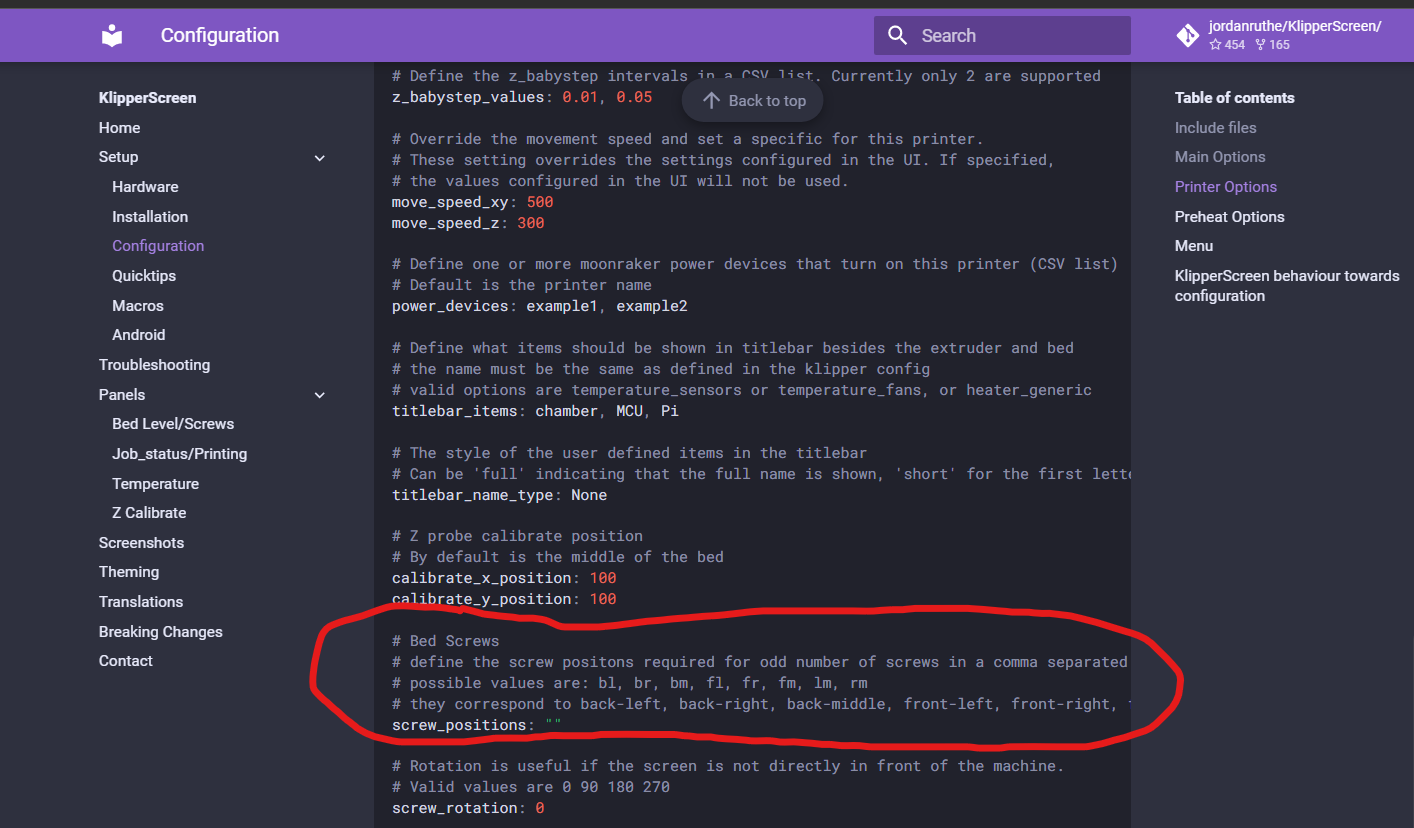Click the Back to top button
The width and height of the screenshot is (1414, 828).
(752, 100)
